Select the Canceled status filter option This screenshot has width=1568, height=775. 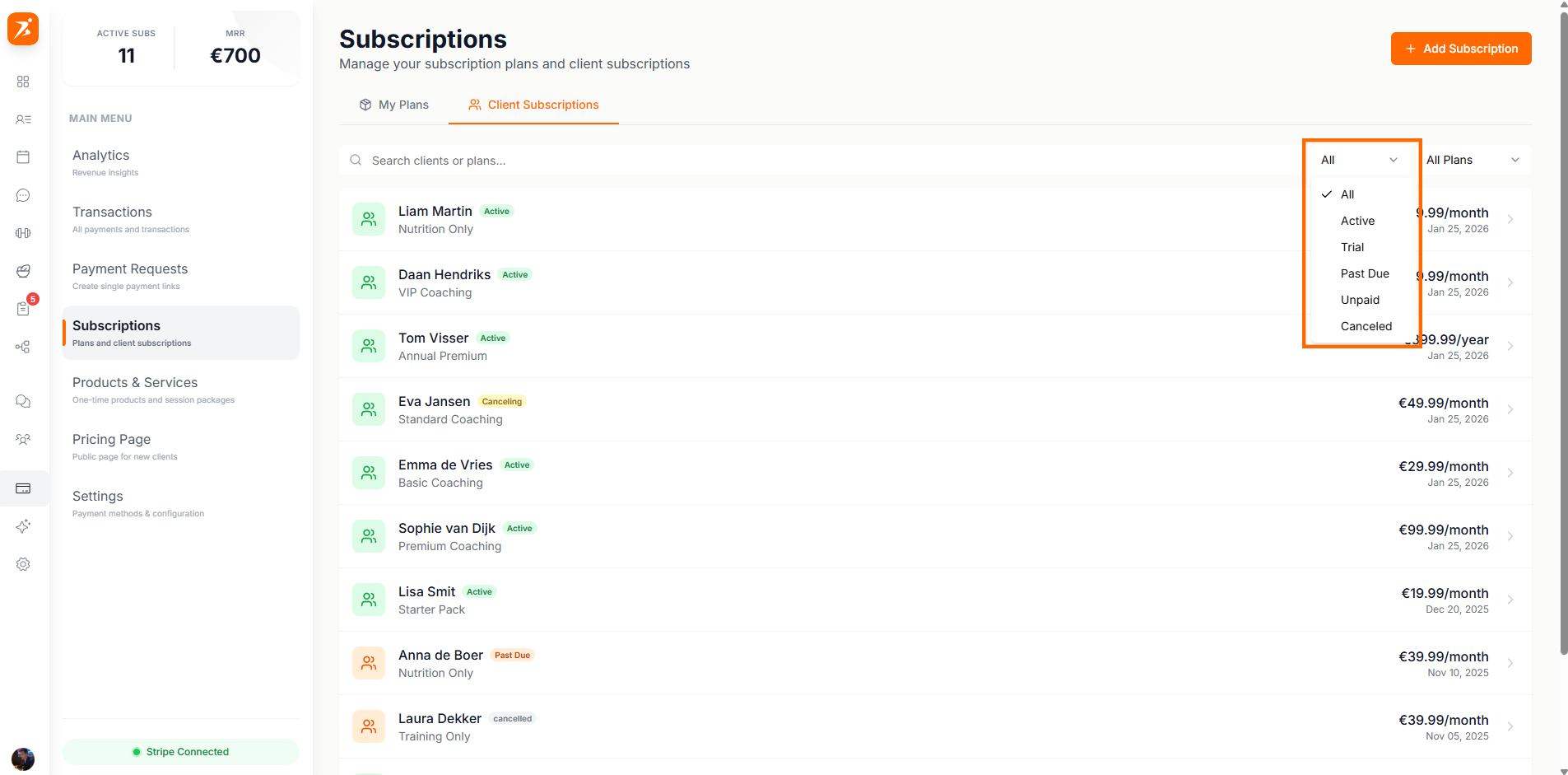[1366, 326]
